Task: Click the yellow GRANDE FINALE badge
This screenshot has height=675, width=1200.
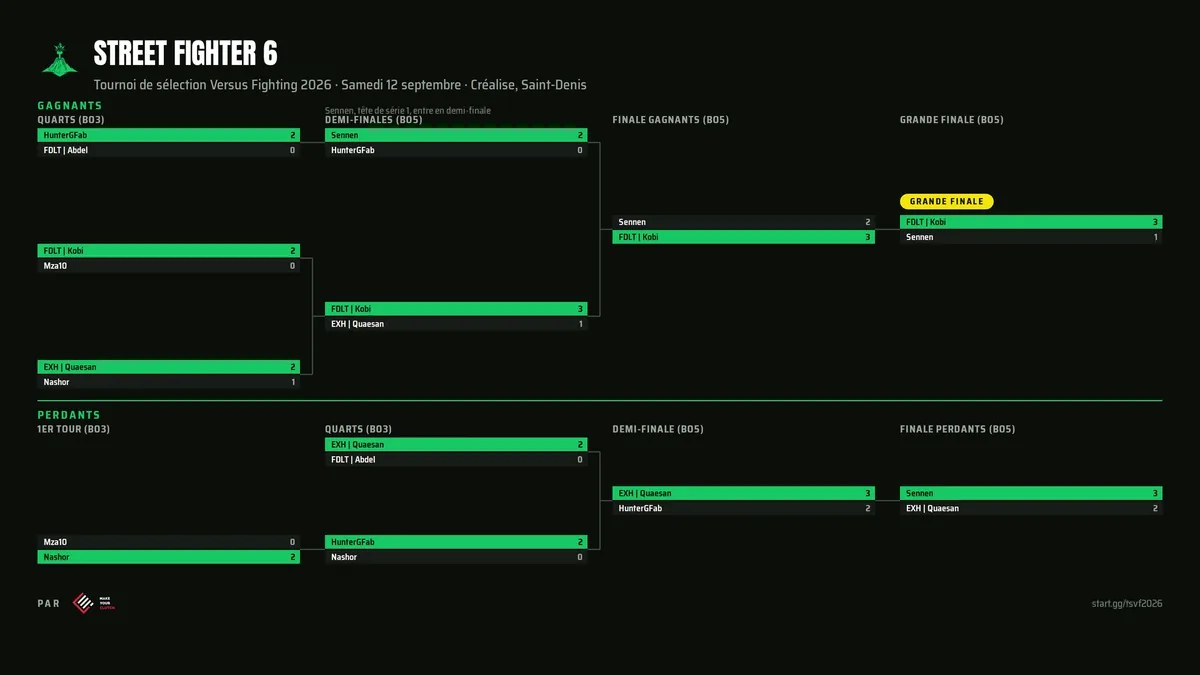Action: pos(946,201)
